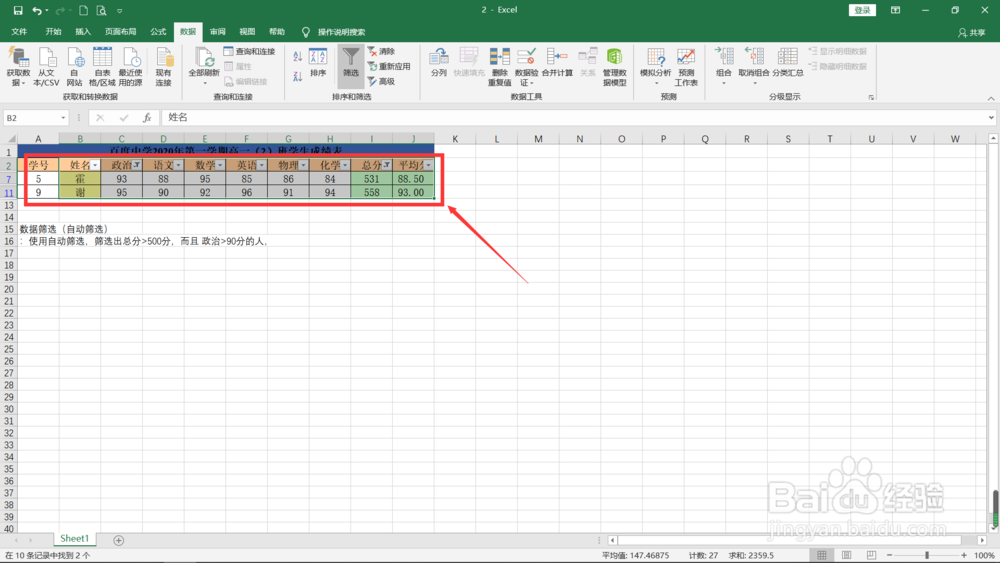The height and width of the screenshot is (563, 1000).
Task: Switch to the 插入 Insert tab
Action: coord(83,32)
